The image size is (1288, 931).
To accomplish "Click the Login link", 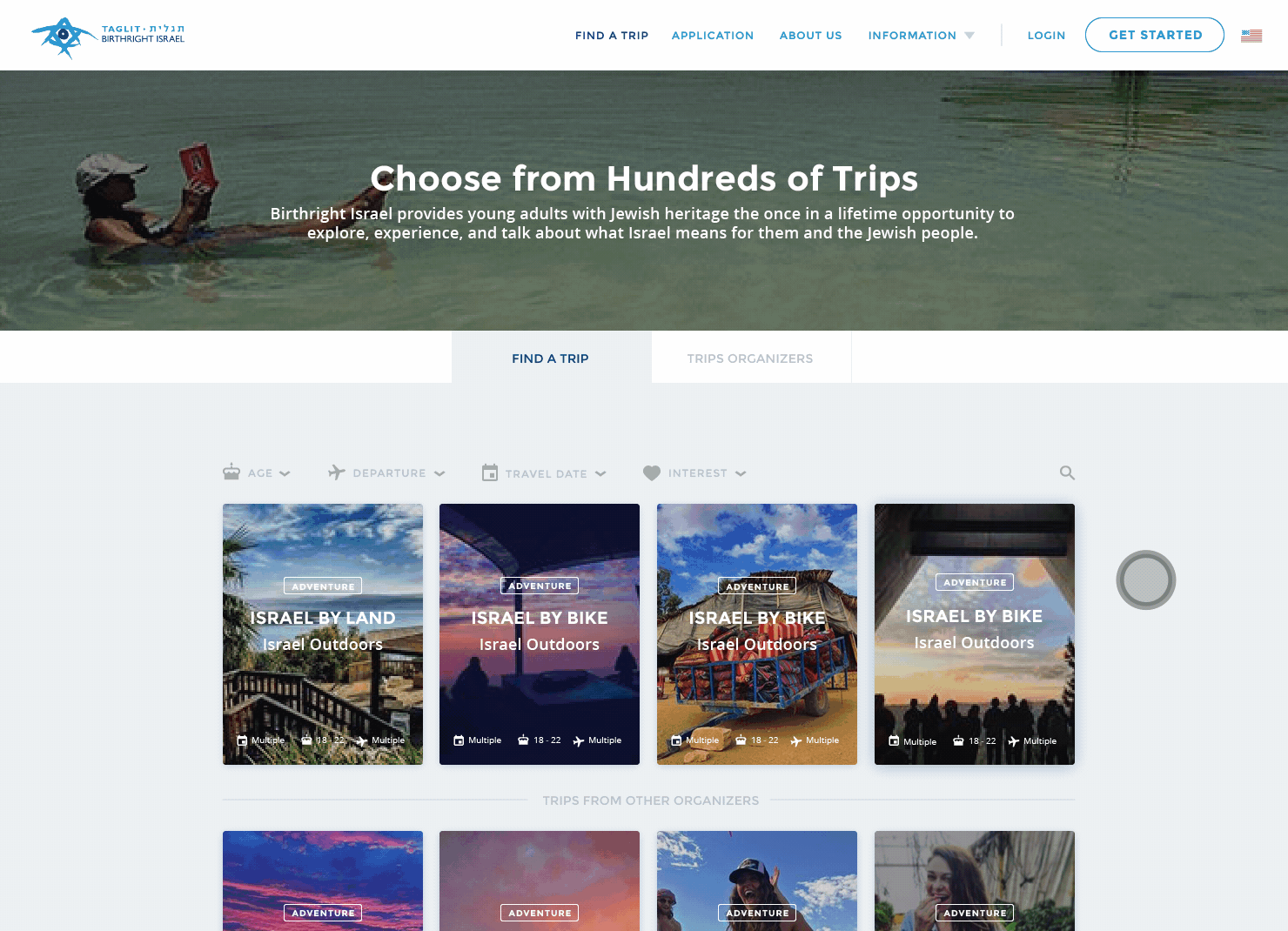I will (x=1046, y=36).
